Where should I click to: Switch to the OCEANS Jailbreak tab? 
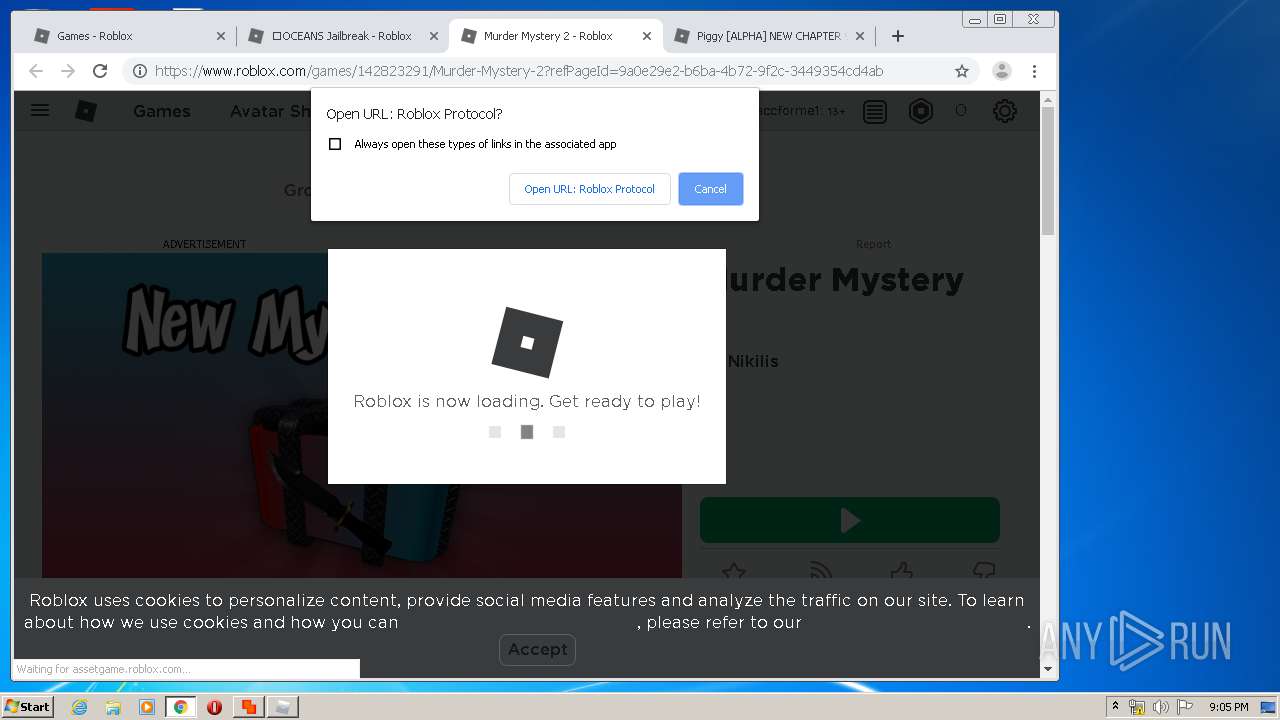(x=343, y=36)
